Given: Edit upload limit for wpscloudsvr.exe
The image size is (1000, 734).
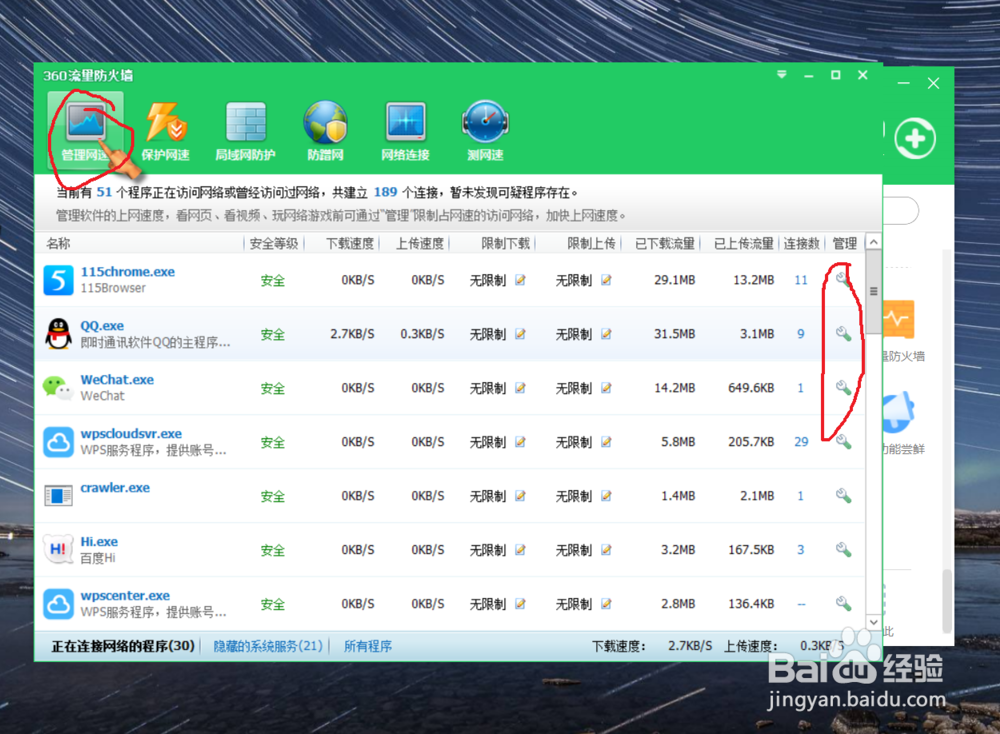Looking at the screenshot, I should [x=607, y=442].
